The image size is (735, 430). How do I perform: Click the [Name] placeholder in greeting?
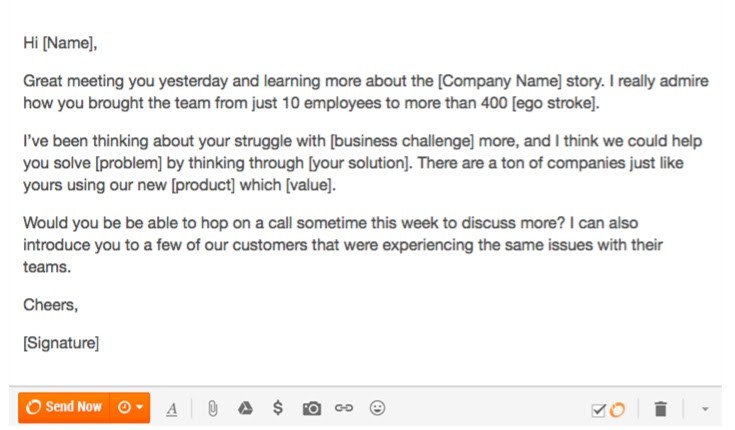click(68, 44)
